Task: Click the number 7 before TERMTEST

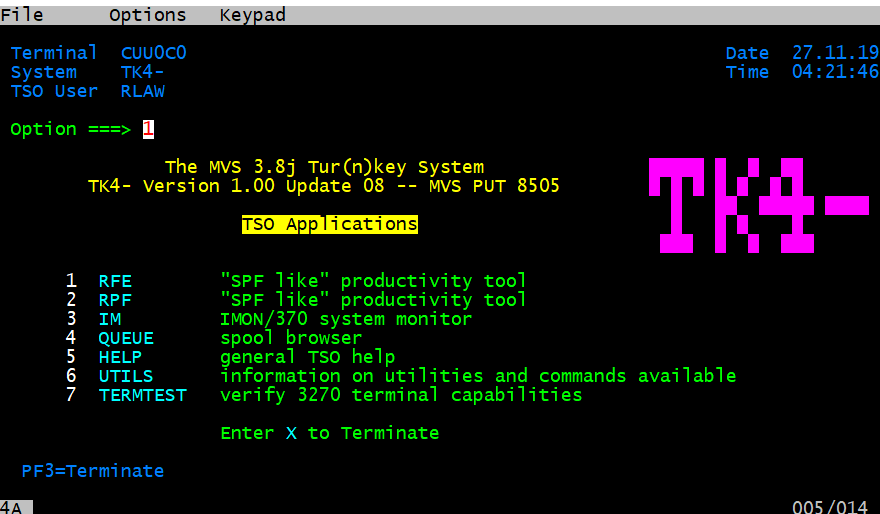Action: (71, 394)
